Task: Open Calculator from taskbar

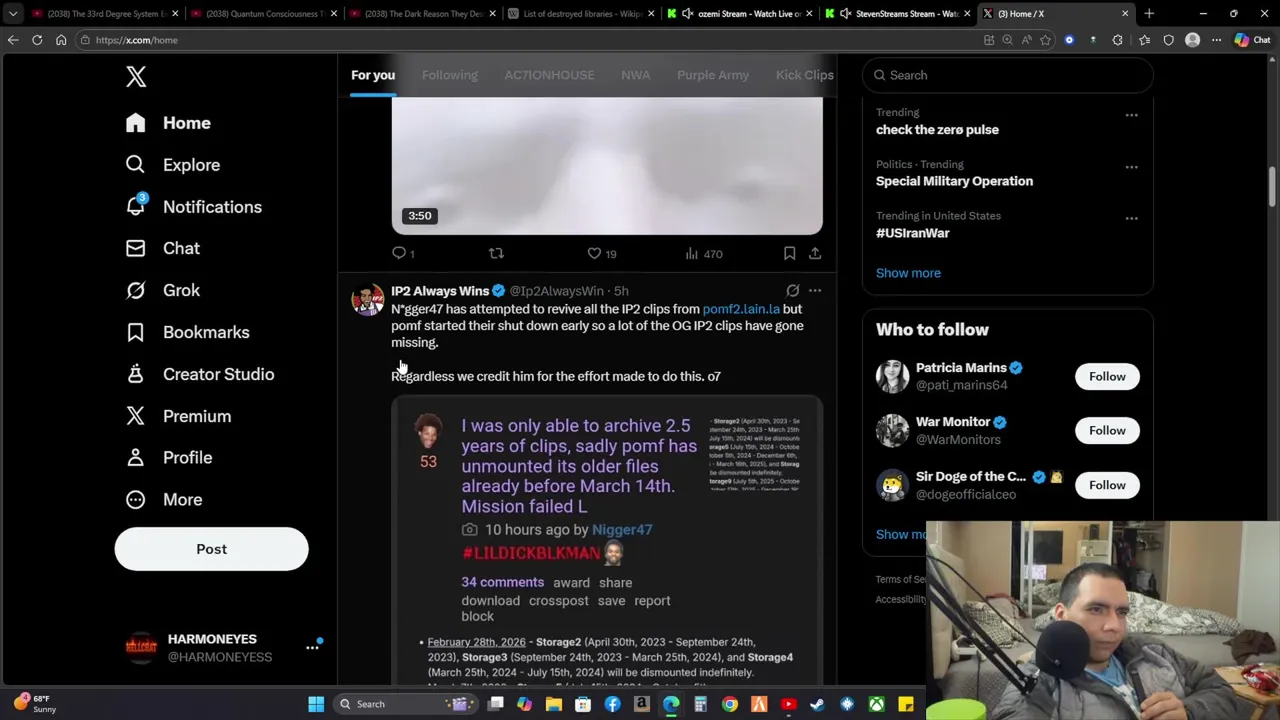Action: click(700, 704)
